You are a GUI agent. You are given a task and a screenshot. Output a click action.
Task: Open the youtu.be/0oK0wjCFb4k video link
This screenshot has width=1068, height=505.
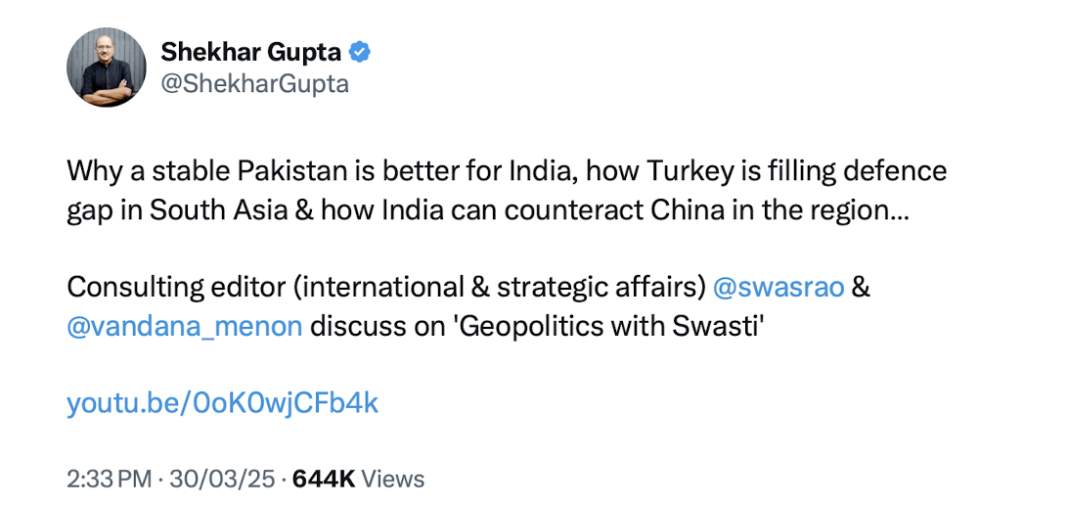tap(222, 403)
